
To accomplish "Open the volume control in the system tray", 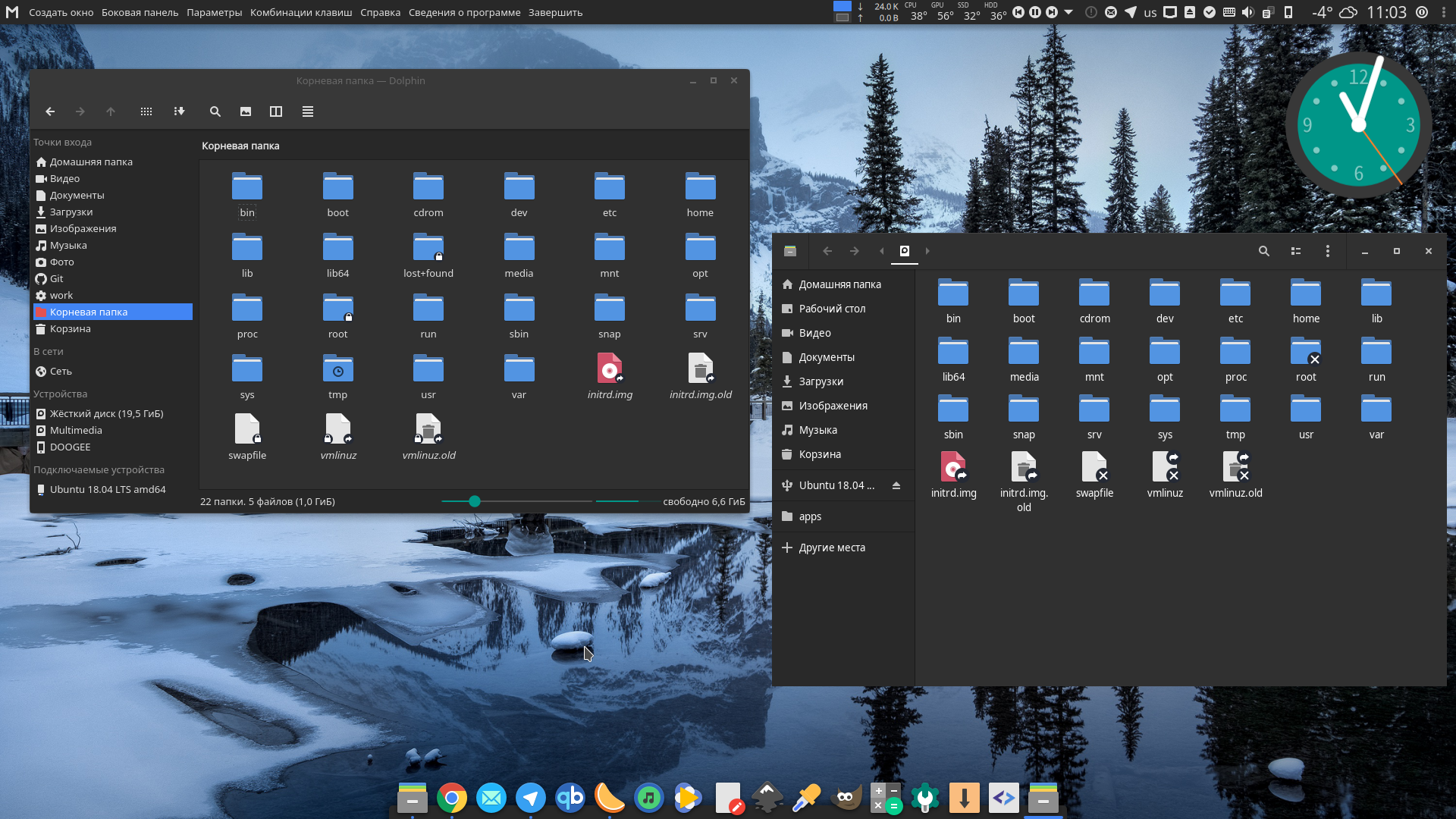I will (1247, 12).
